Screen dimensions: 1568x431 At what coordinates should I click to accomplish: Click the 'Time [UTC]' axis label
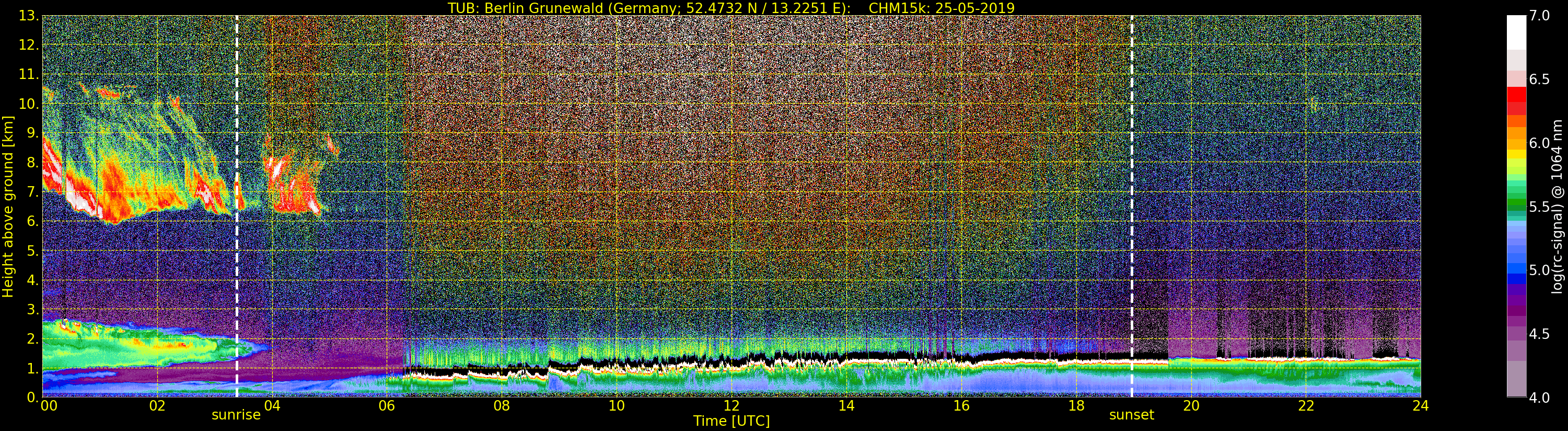(731, 421)
